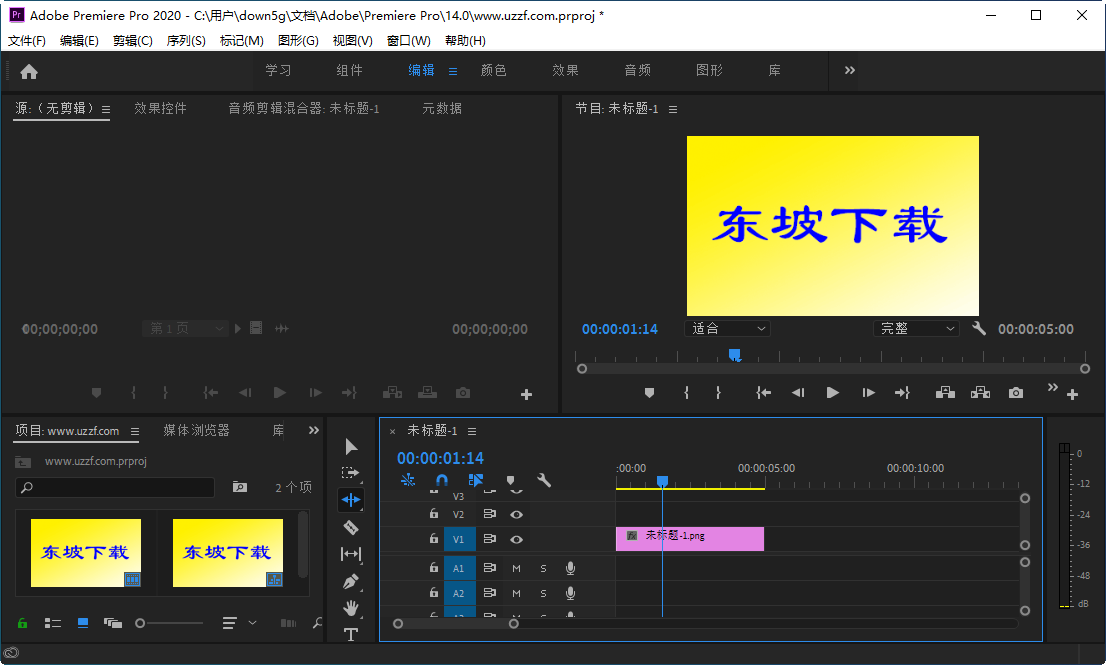Export a frame with the camera icon
This screenshot has height=665, width=1106.
point(1016,393)
